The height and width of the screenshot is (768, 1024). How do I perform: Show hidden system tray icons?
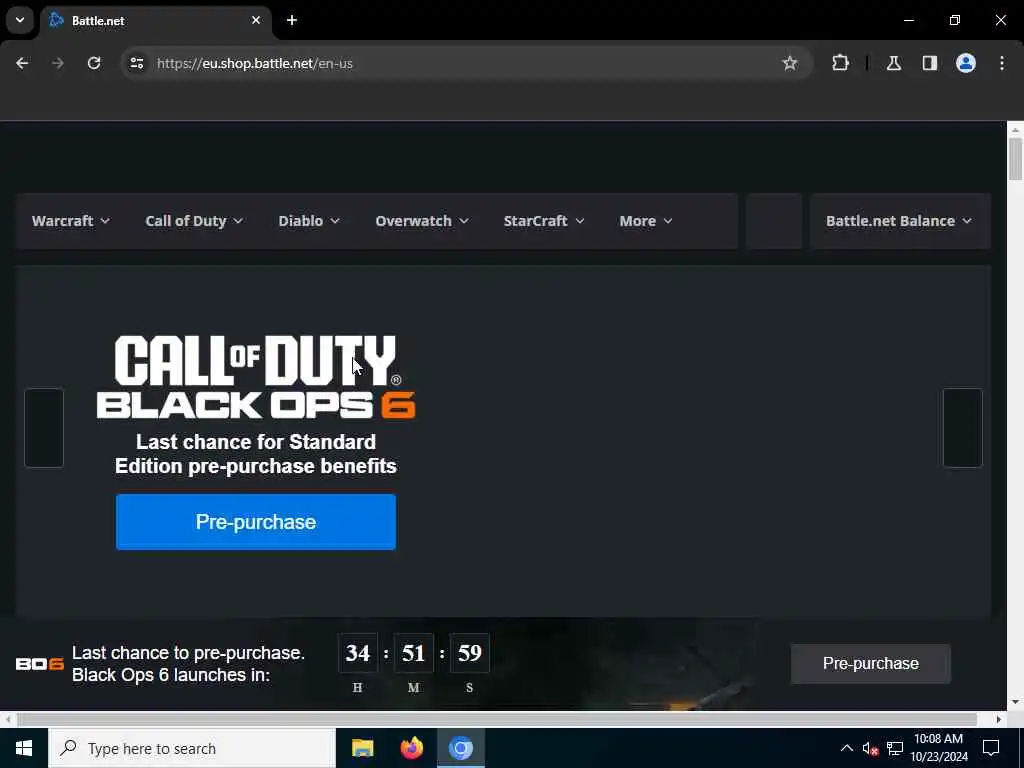pos(846,748)
